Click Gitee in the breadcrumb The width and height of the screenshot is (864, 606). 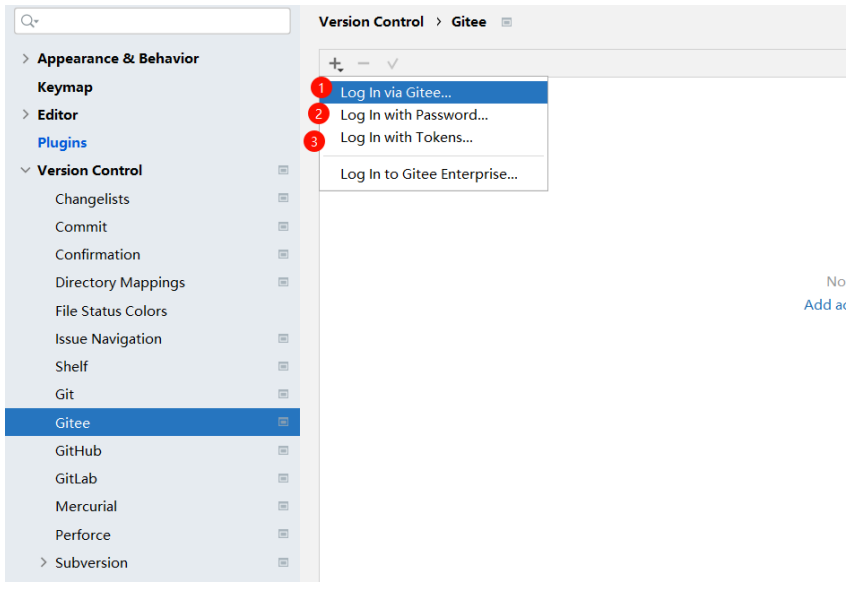pos(469,22)
